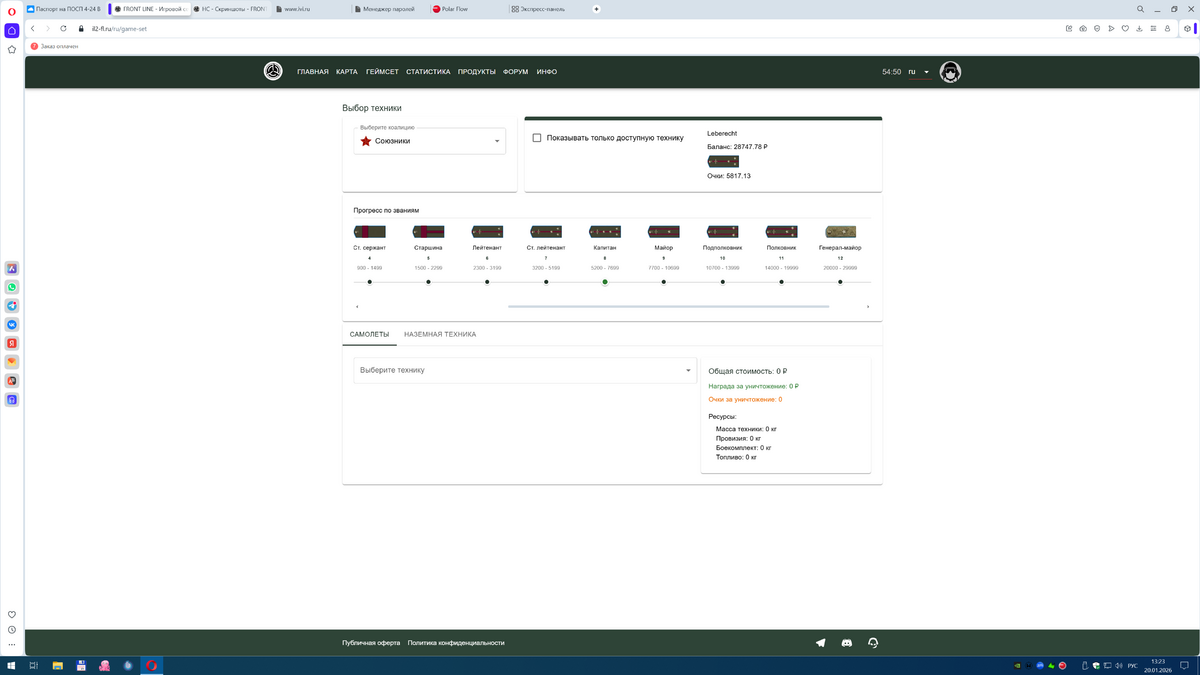The width and height of the screenshot is (1200, 675).
Task: Open the Telegram link in footer
Action: [x=821, y=643]
